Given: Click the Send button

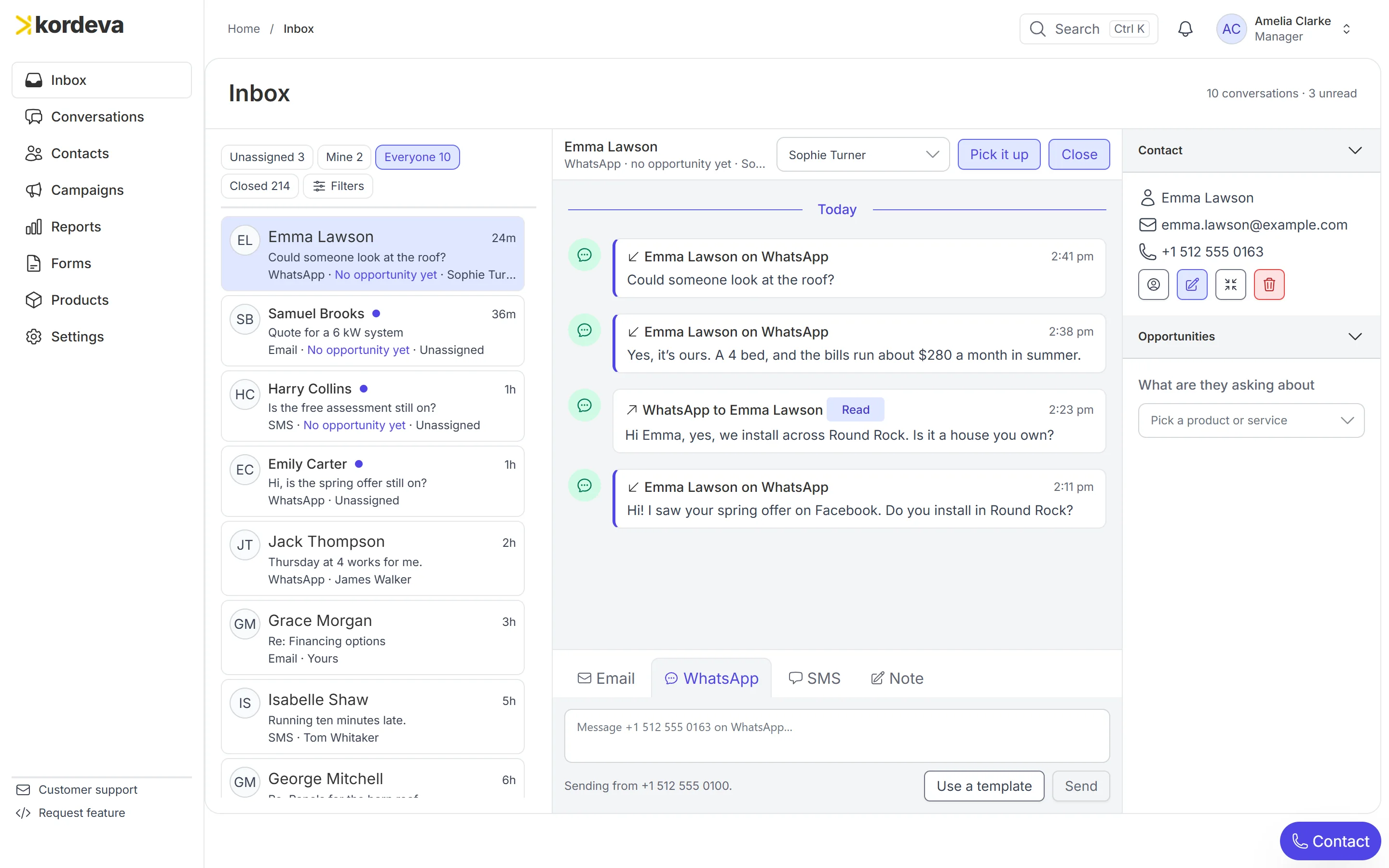Looking at the screenshot, I should 1081,786.
